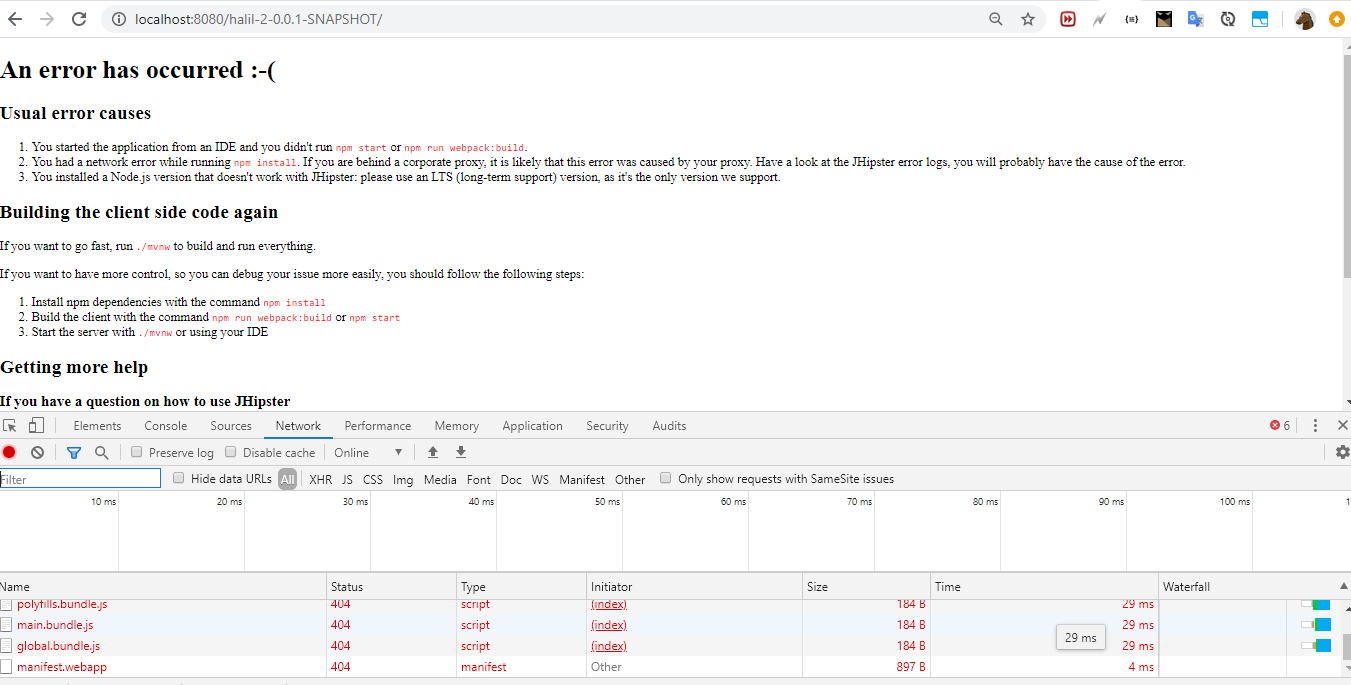Toggle the device toolbar
This screenshot has width=1351, height=685.
pos(36,425)
